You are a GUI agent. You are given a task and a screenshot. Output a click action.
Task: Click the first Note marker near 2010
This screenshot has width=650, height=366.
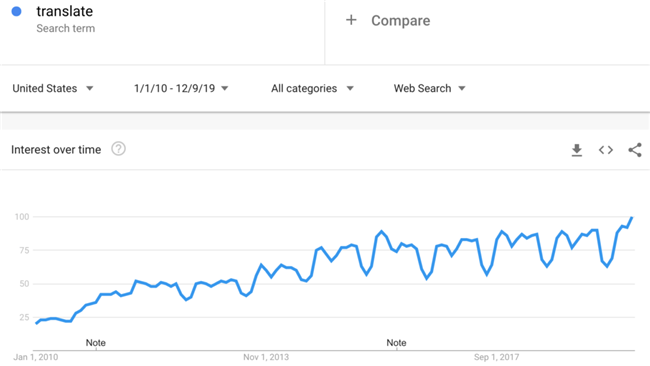pos(96,343)
